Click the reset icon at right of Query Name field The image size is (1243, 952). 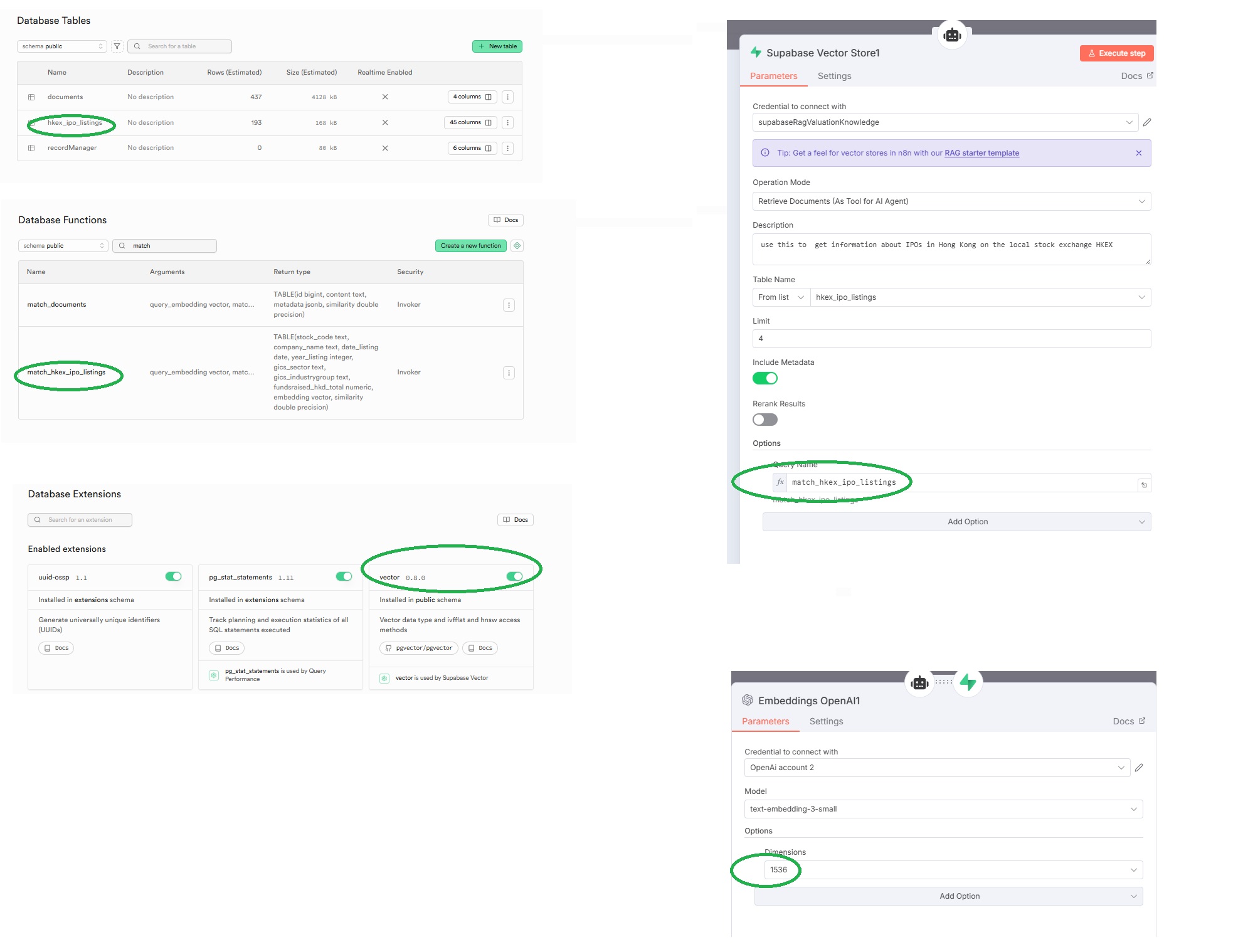point(1144,485)
